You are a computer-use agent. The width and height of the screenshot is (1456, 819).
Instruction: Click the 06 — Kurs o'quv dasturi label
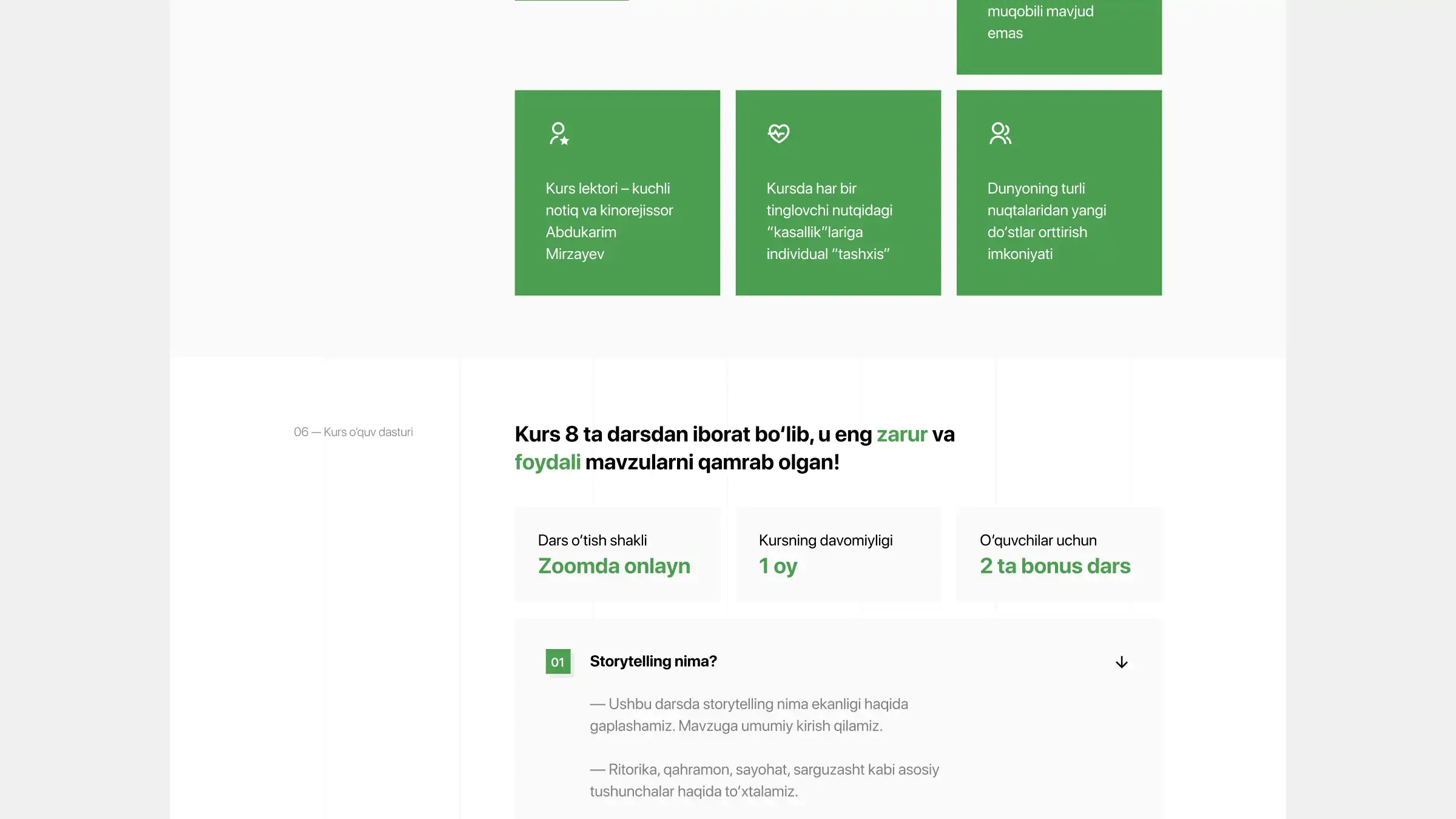click(353, 432)
